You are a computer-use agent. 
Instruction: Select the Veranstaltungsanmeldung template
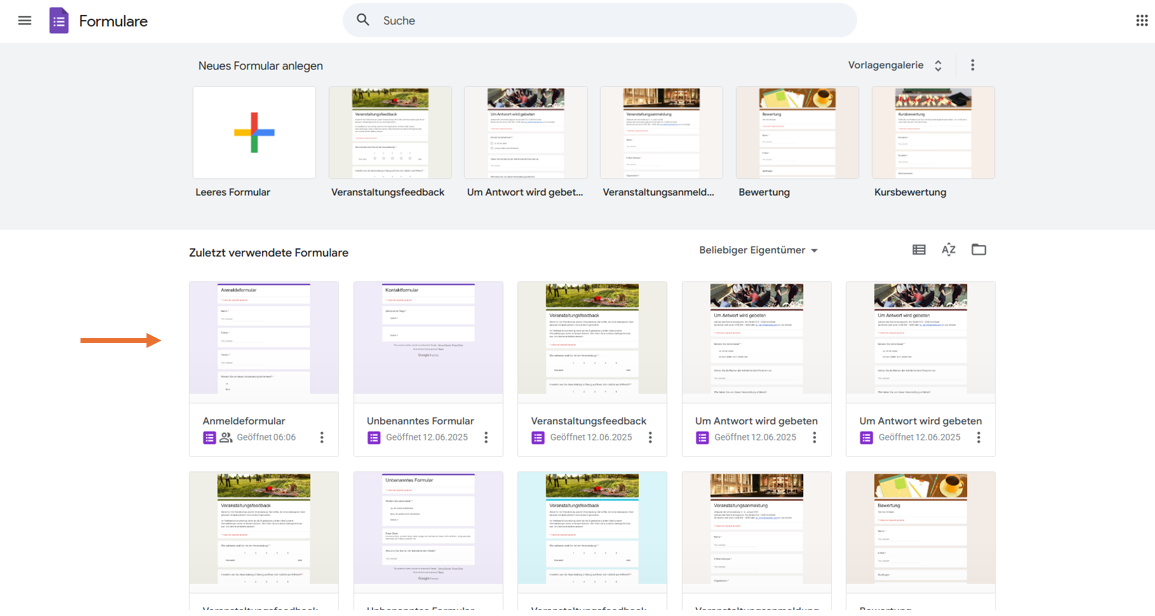[661, 133]
